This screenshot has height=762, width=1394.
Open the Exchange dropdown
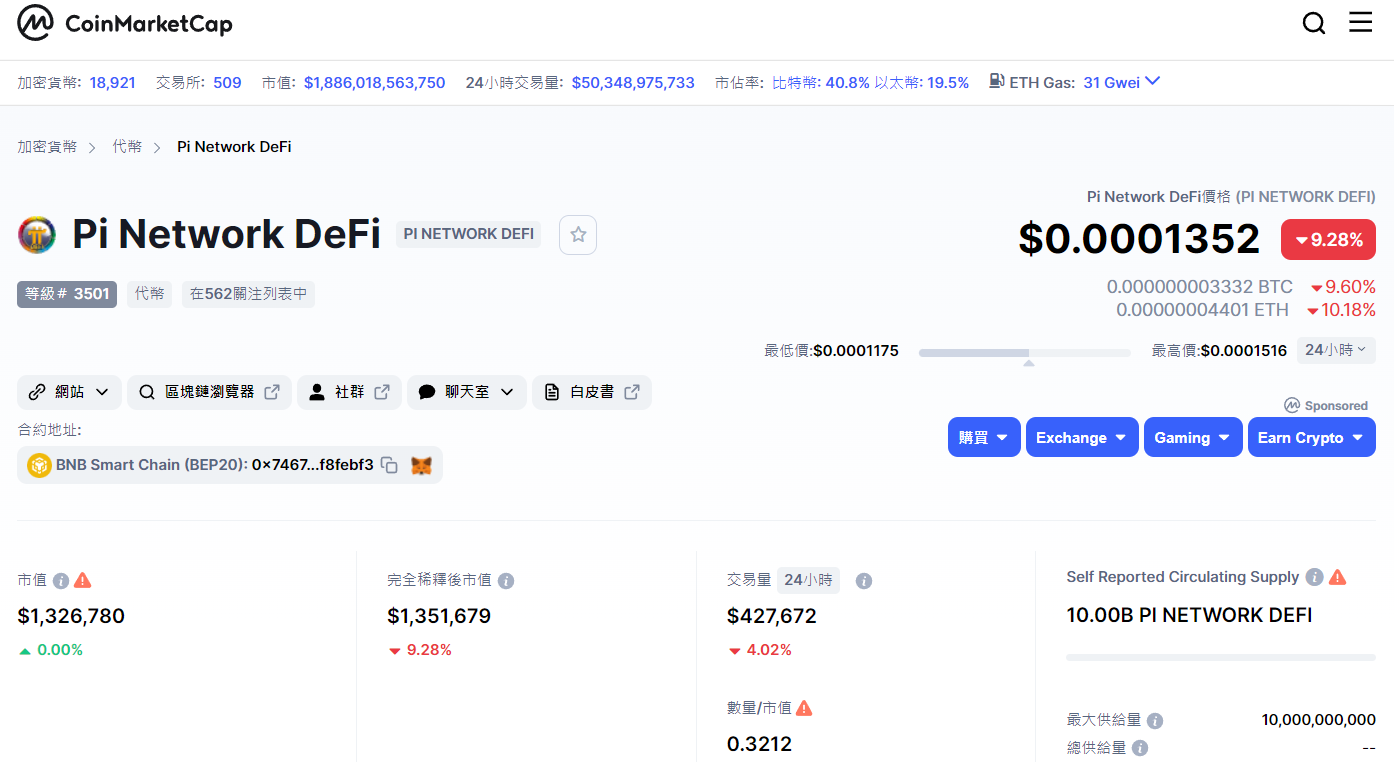1082,437
